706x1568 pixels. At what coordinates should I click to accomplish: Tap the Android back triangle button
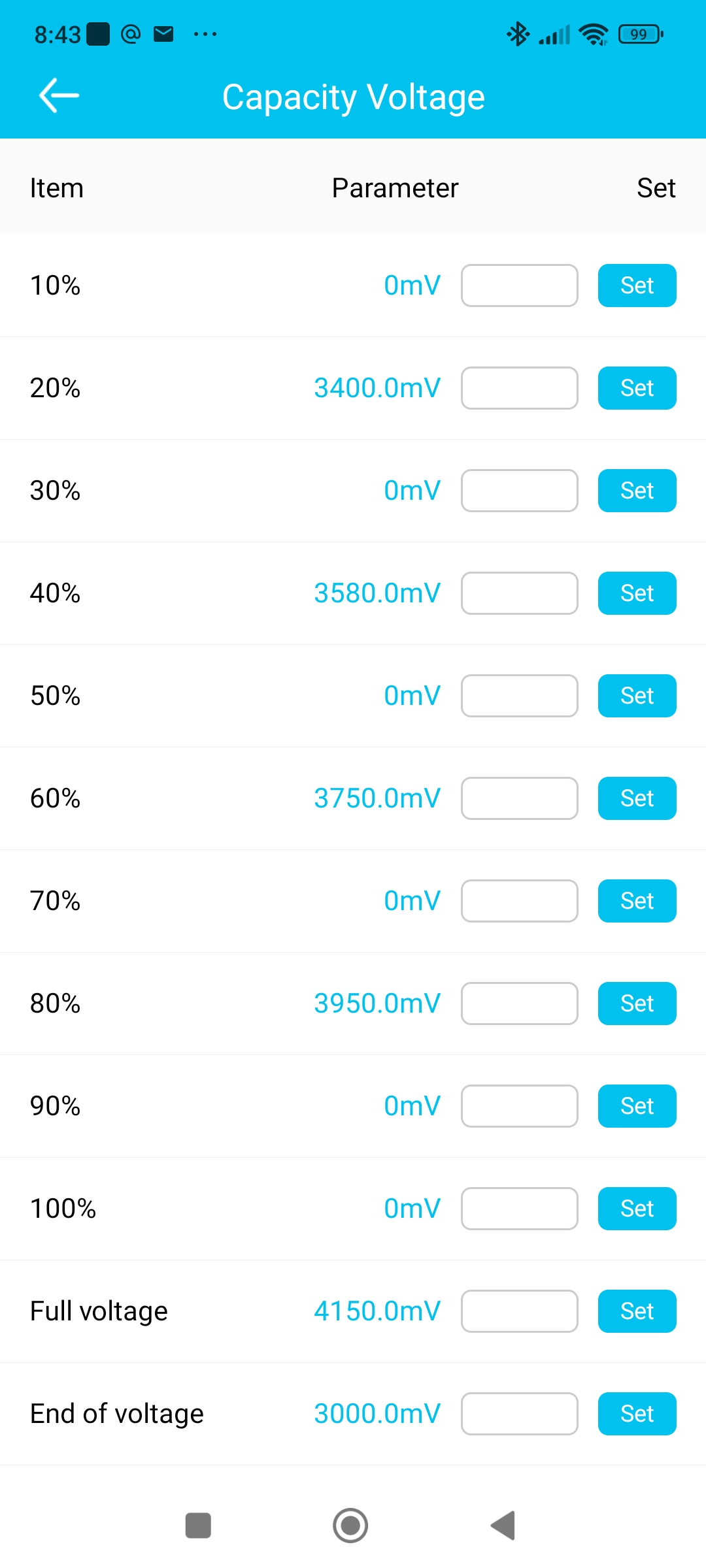coord(503,1526)
